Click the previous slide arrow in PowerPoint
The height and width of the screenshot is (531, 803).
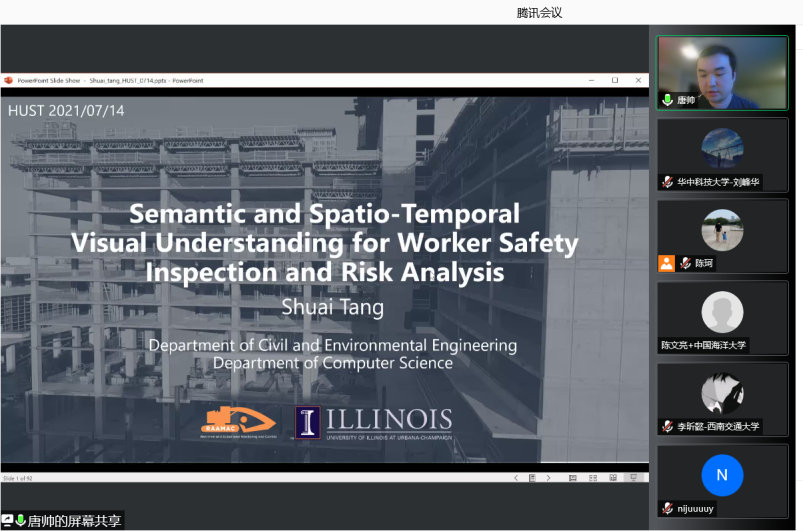(516, 478)
